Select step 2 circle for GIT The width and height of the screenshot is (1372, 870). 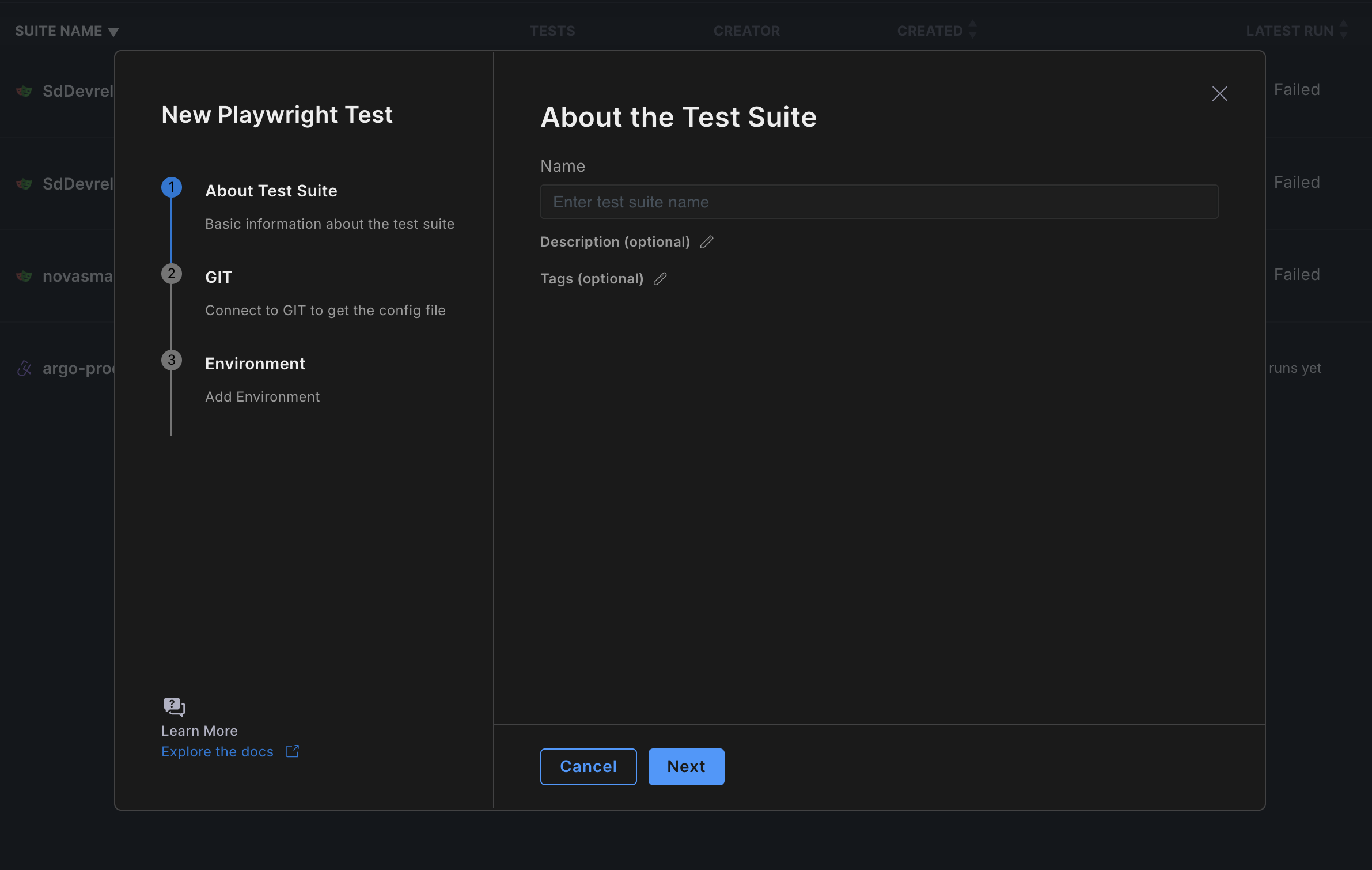[x=172, y=274]
